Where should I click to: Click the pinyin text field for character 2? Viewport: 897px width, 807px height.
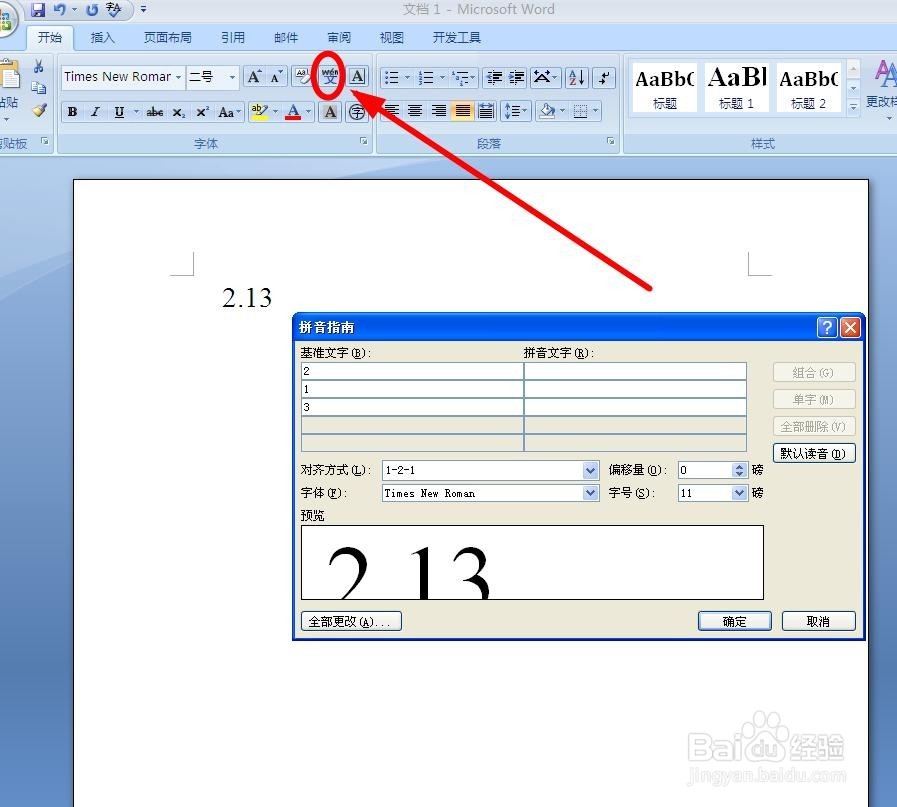click(635, 371)
